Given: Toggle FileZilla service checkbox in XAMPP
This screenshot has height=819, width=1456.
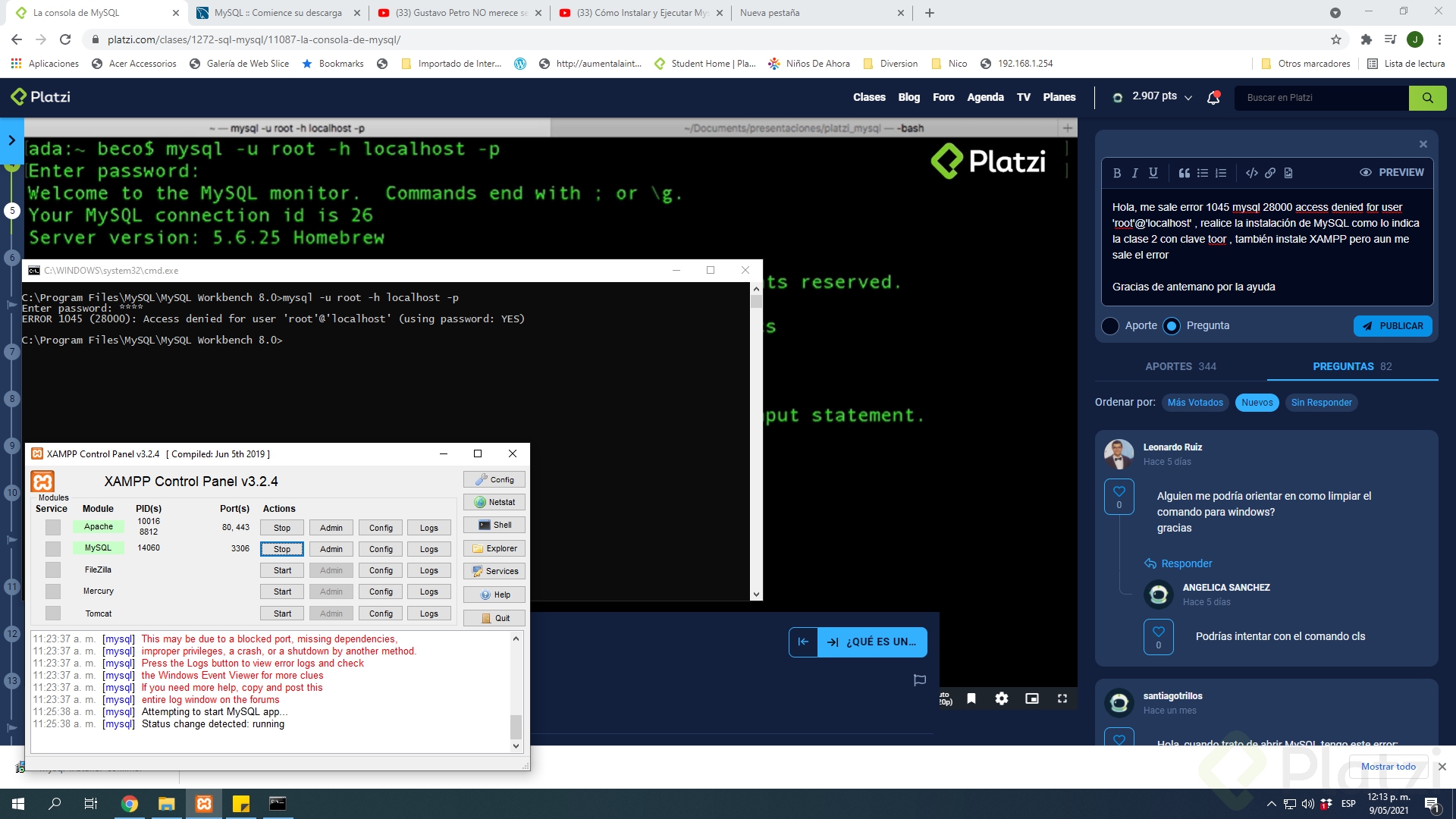Looking at the screenshot, I should tap(53, 570).
